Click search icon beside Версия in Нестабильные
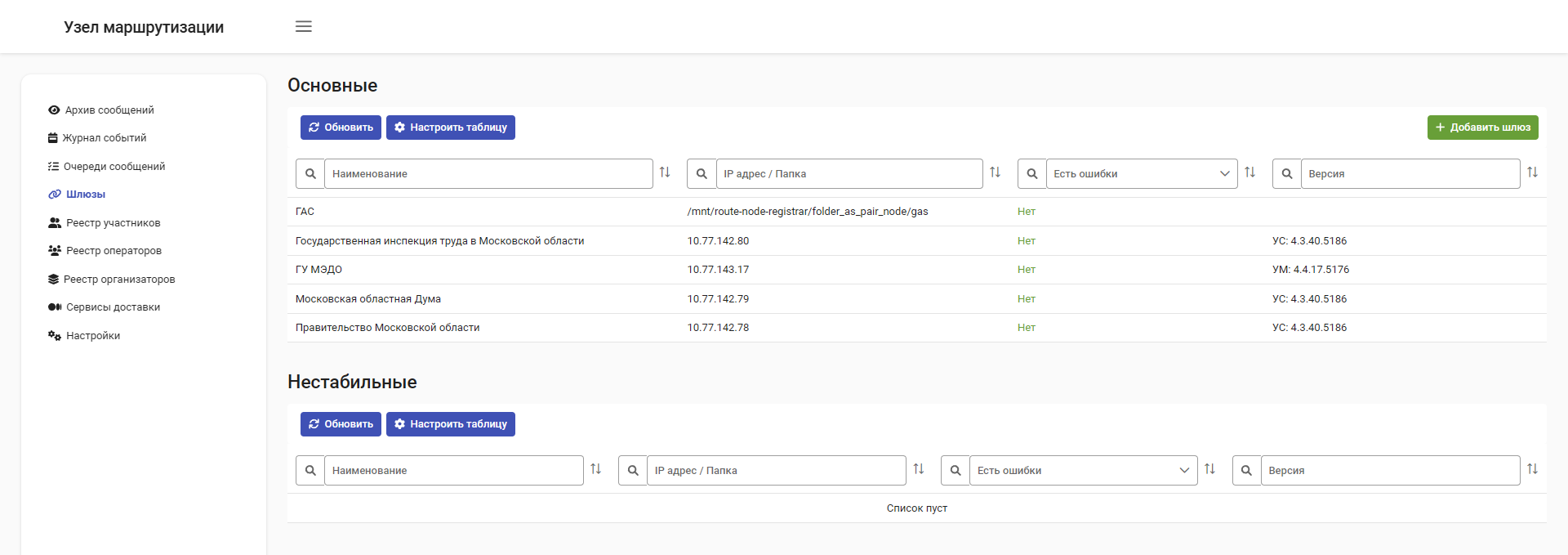The height and width of the screenshot is (555, 1568). (1246, 471)
